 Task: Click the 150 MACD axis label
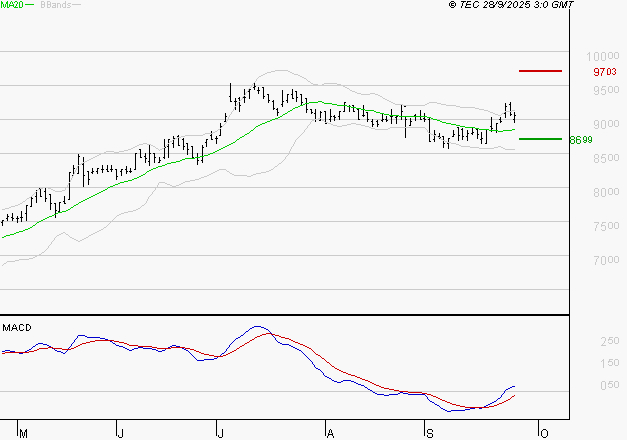[610, 363]
